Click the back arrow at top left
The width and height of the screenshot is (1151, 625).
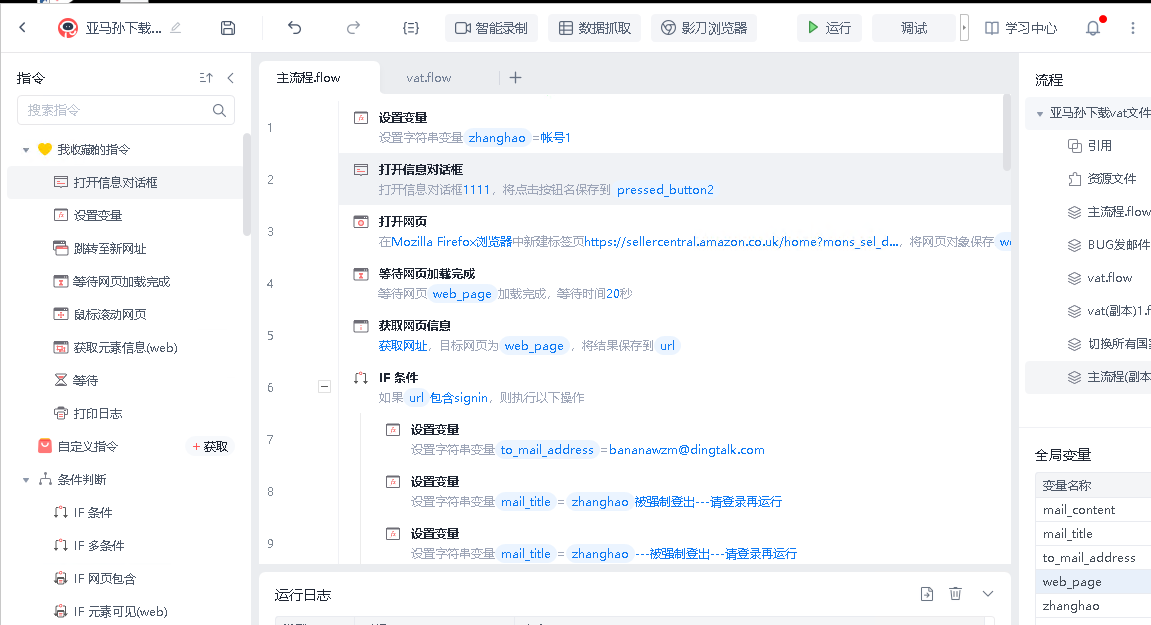point(23,28)
